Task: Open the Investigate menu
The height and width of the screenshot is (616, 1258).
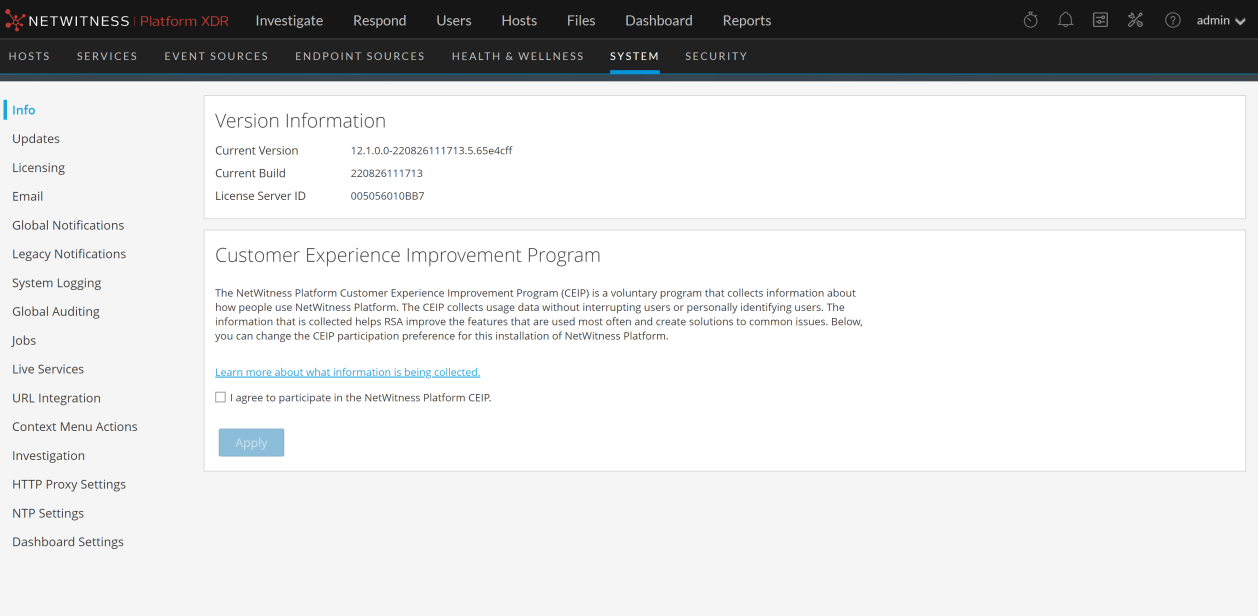Action: [x=289, y=19]
